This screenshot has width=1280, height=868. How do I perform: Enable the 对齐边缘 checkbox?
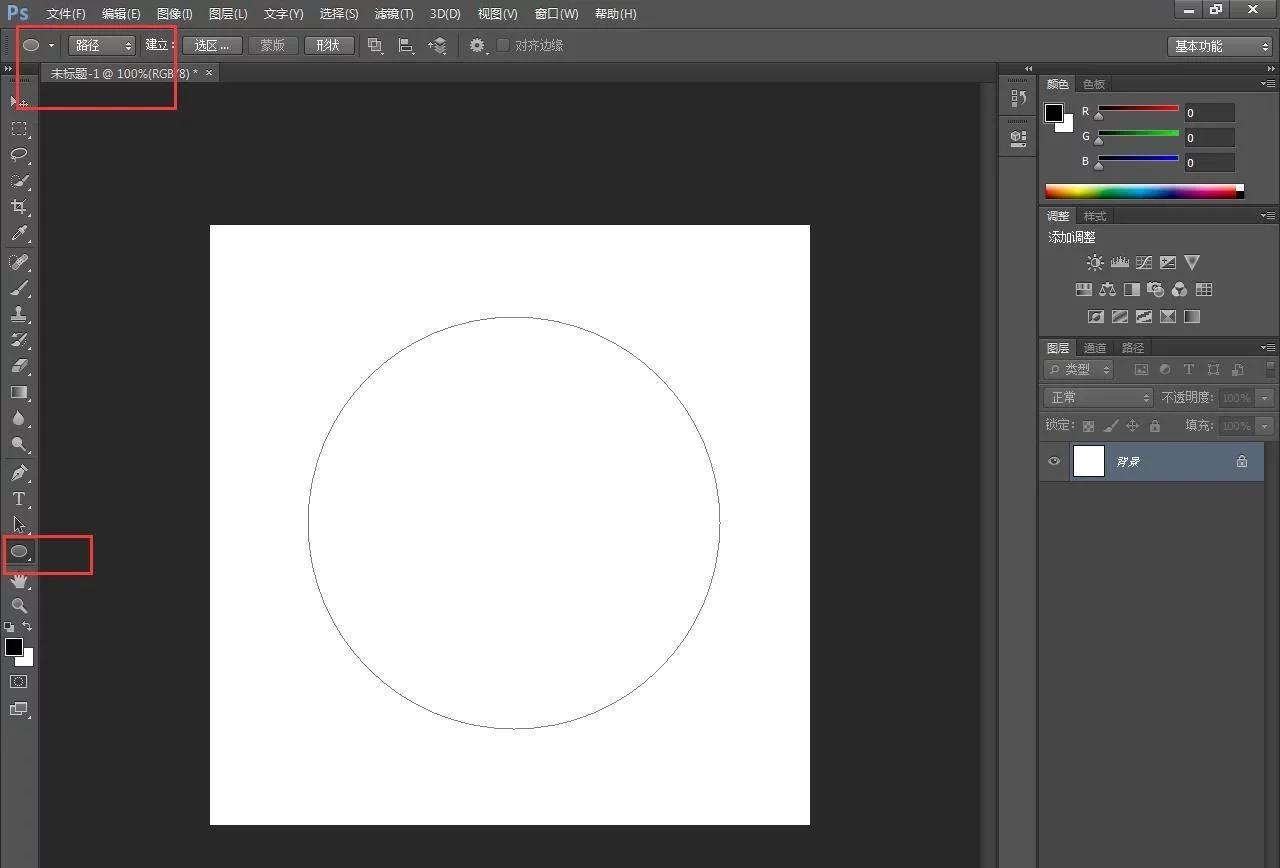click(x=502, y=45)
